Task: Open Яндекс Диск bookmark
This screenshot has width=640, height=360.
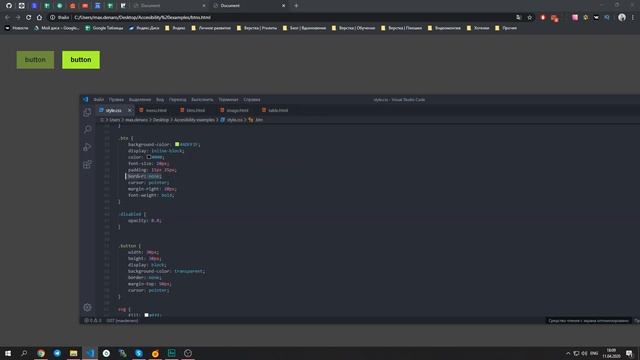Action: click(144, 28)
